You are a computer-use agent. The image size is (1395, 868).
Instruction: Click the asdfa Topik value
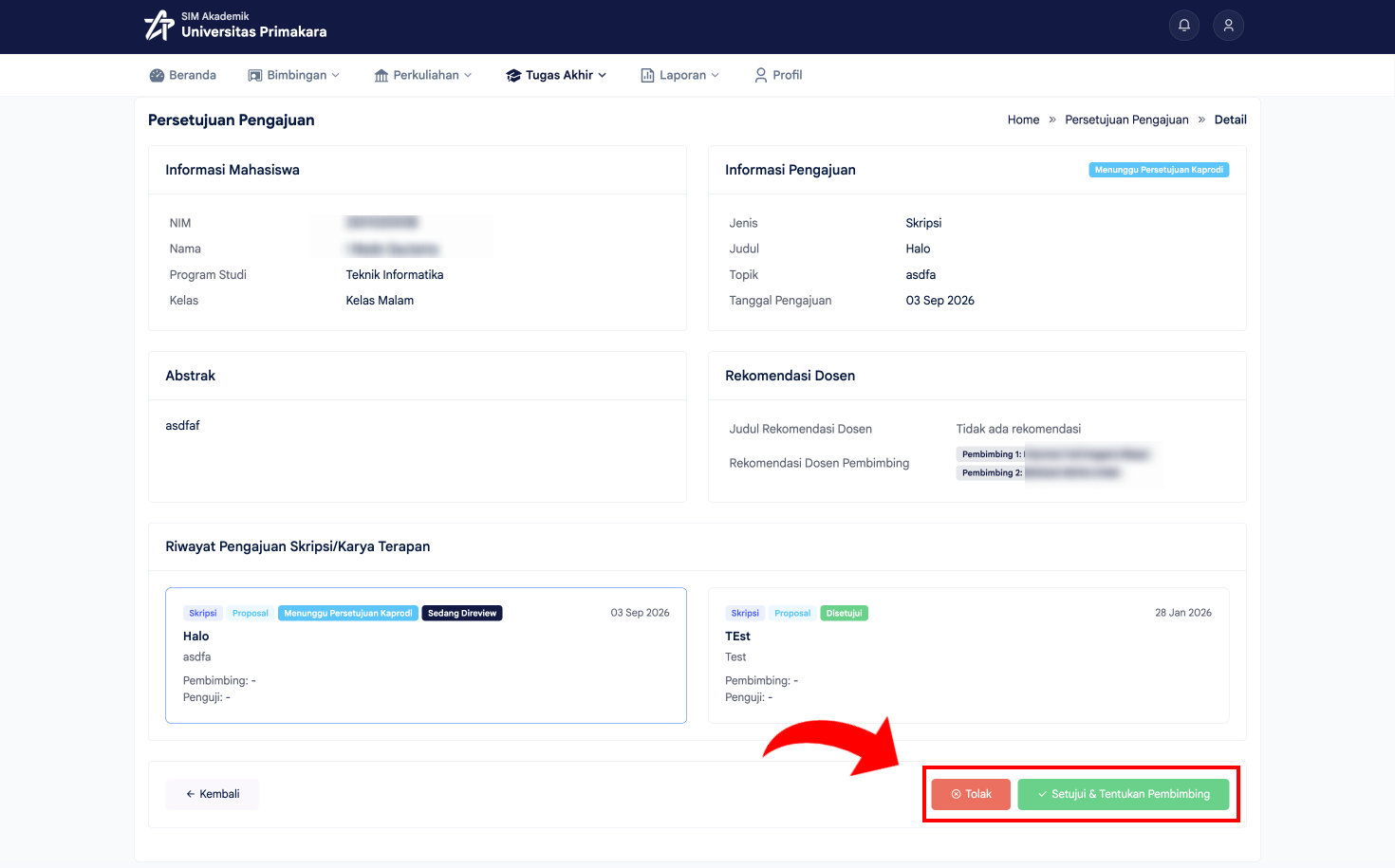[x=921, y=275]
